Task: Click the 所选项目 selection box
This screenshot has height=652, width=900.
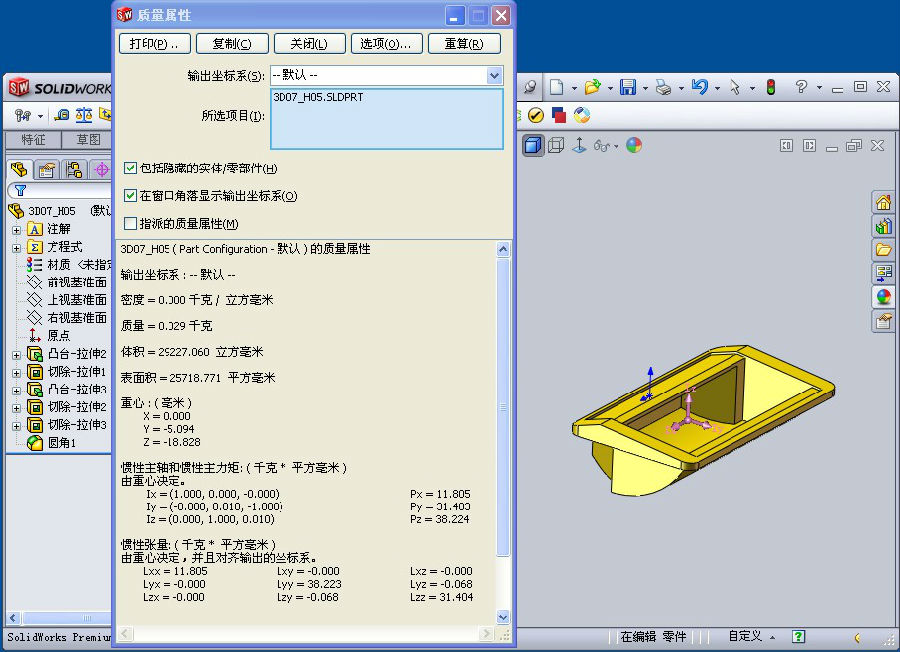Action: point(387,119)
